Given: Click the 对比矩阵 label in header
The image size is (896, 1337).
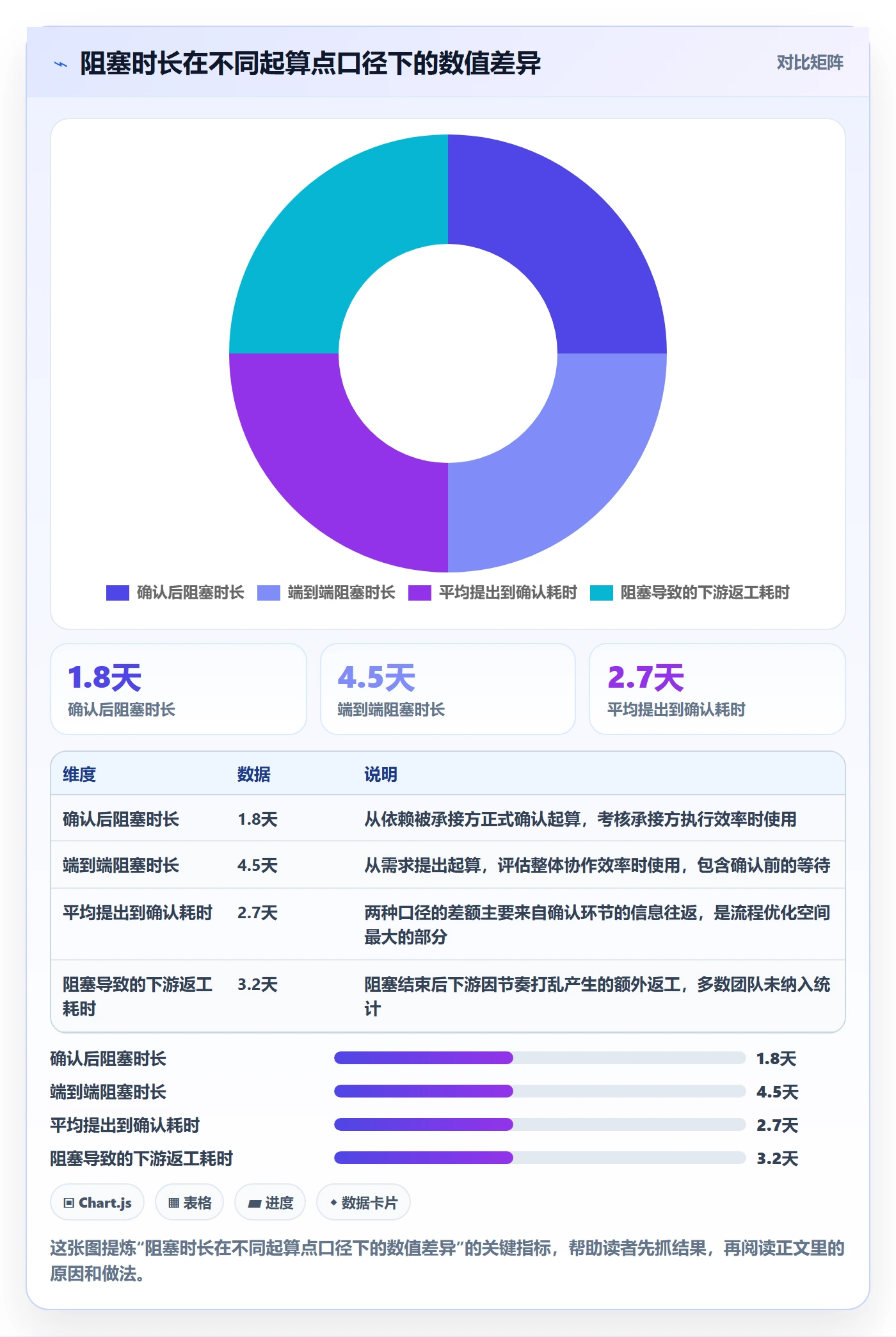Looking at the screenshot, I should pos(810,63).
